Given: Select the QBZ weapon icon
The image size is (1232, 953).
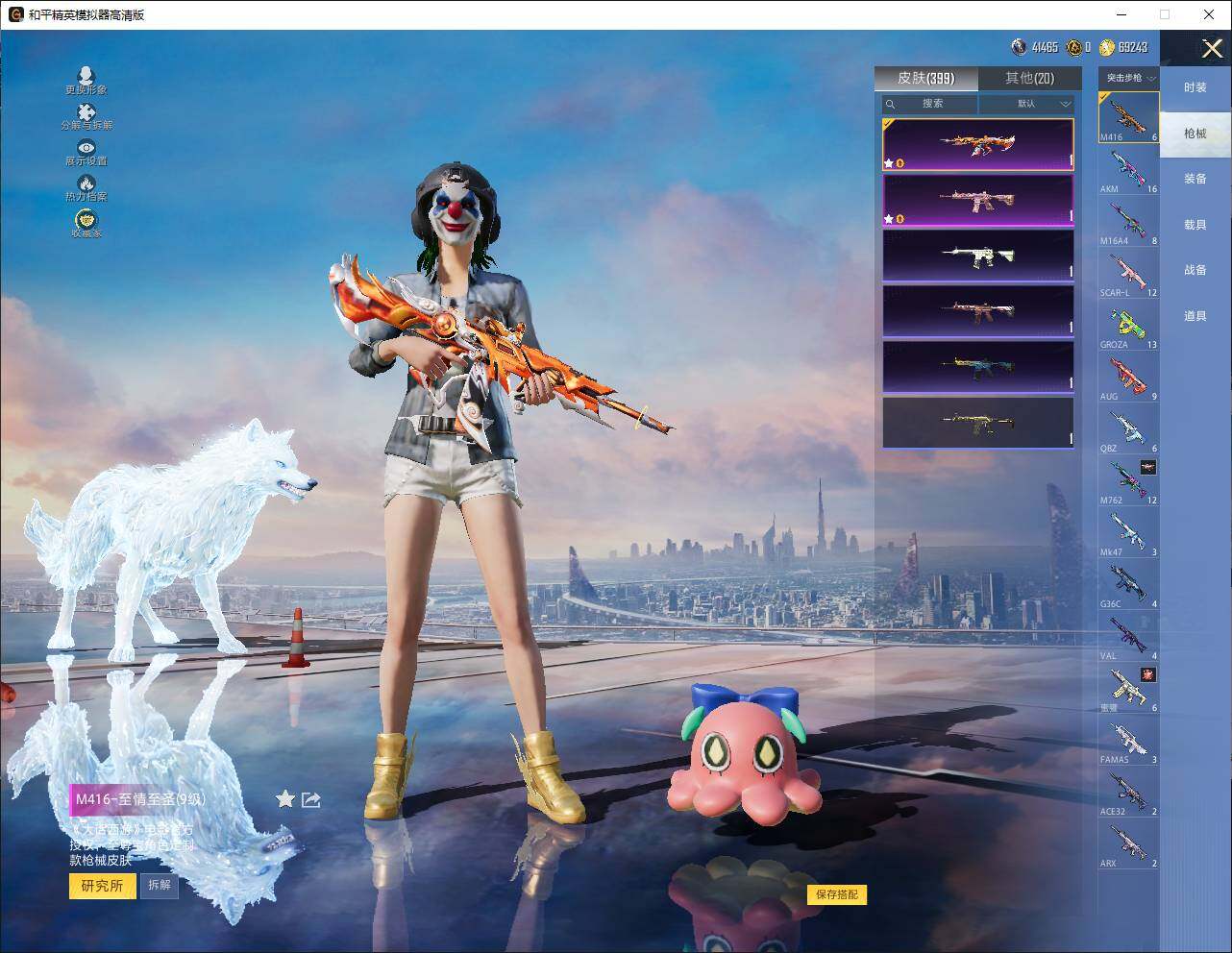Looking at the screenshot, I should point(1129,428).
